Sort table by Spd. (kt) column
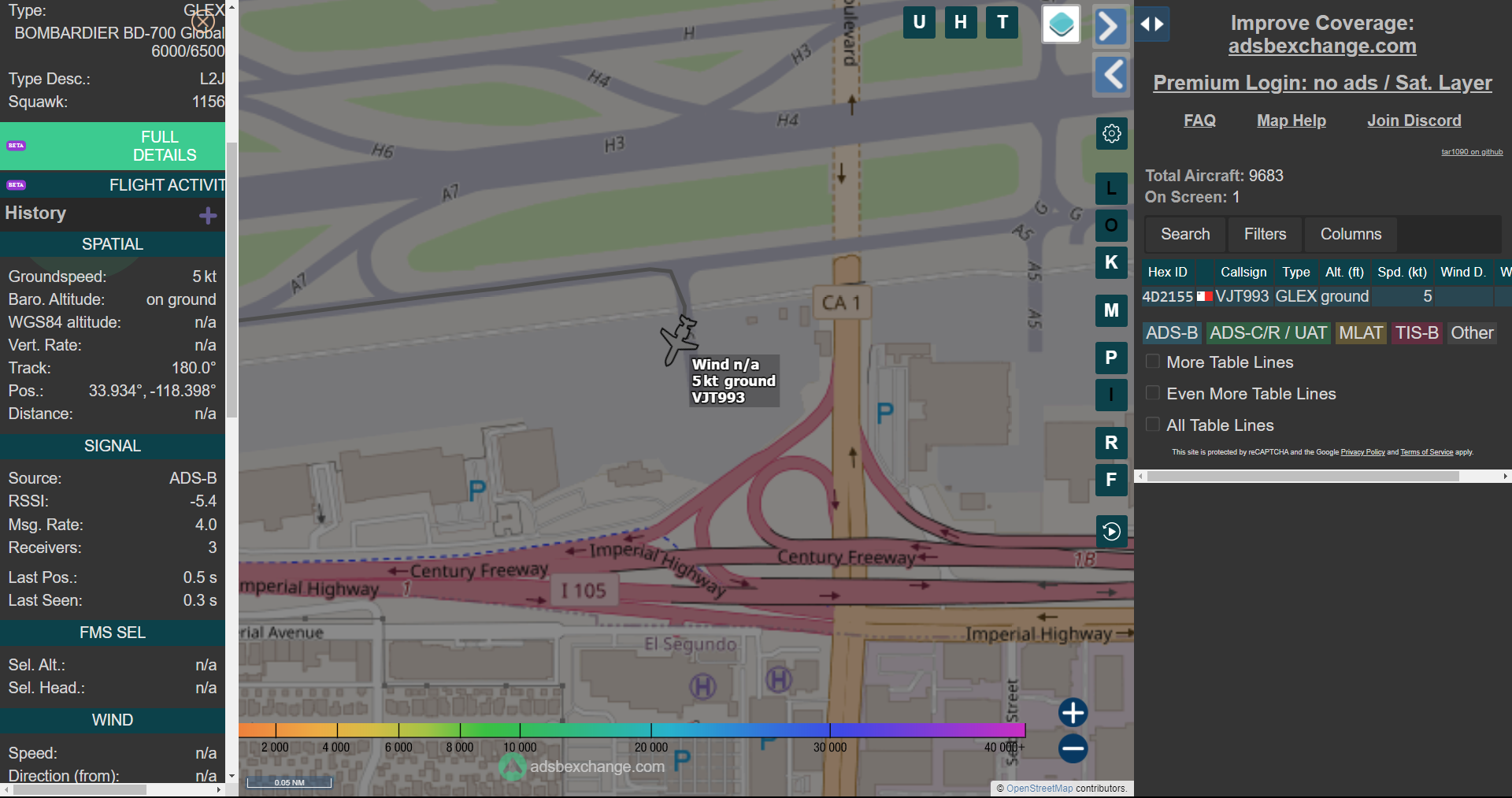 pos(1402,272)
